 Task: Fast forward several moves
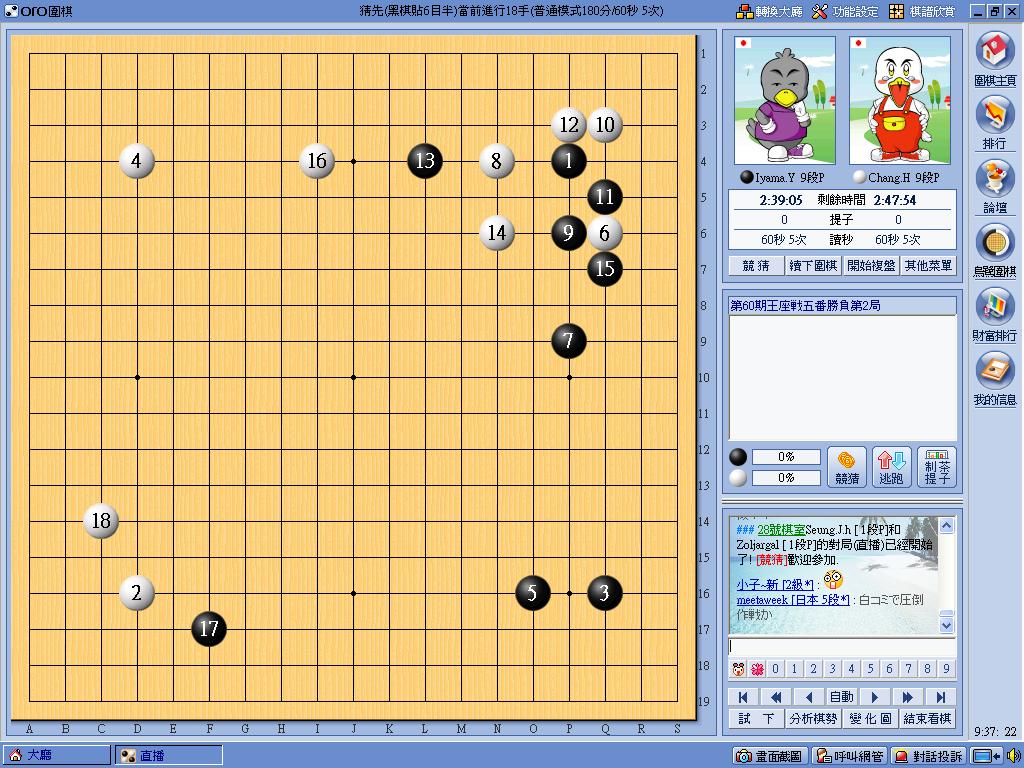click(907, 697)
